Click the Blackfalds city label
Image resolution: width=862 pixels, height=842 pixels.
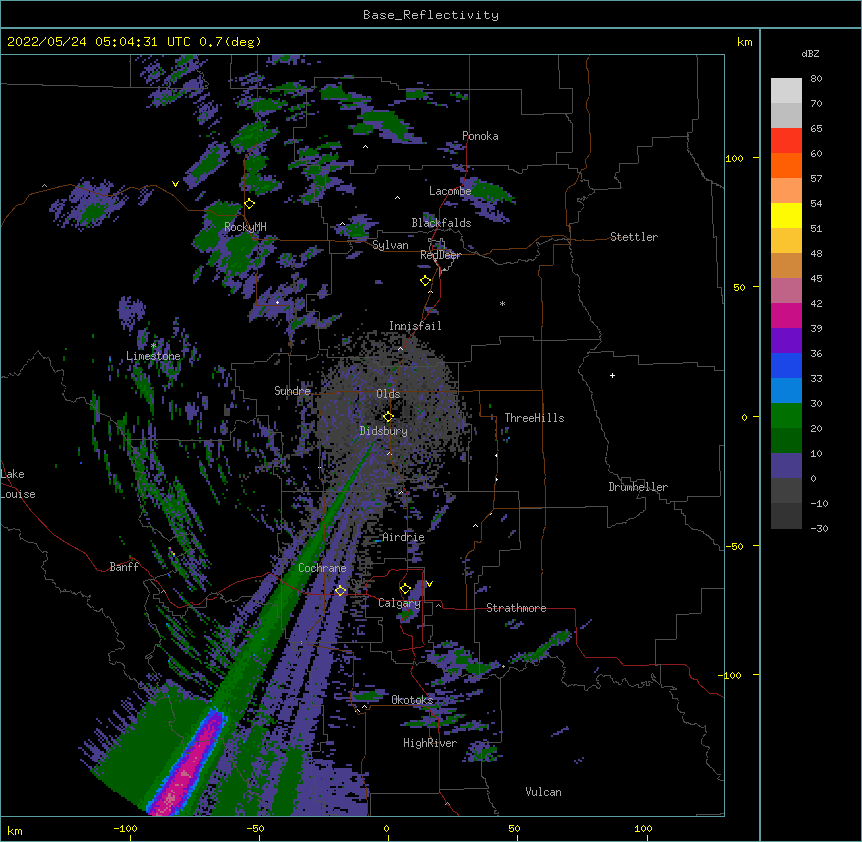441,223
